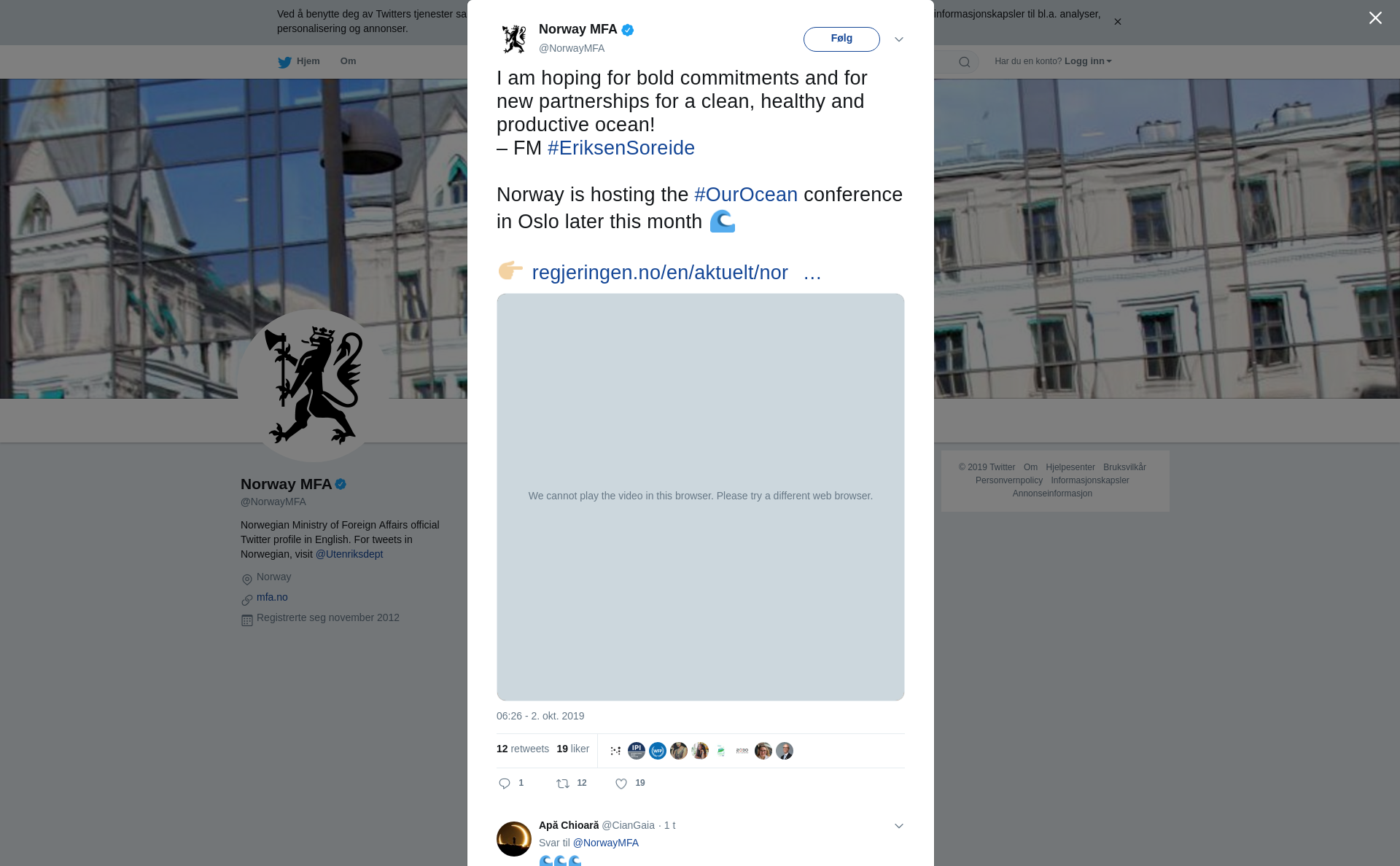This screenshot has width=1400, height=866.
Task: Expand the tweet options chevron
Action: point(899,39)
